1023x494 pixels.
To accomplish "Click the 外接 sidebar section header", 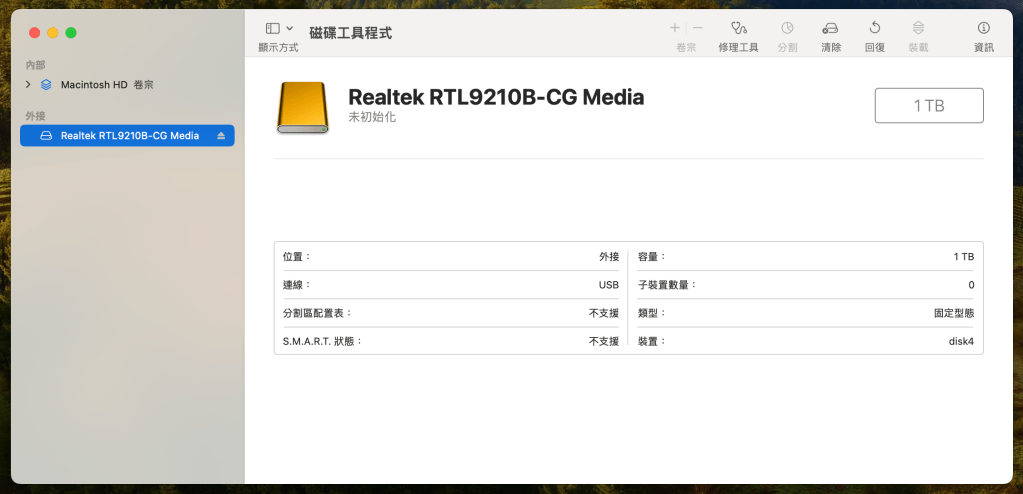I will (x=35, y=116).
